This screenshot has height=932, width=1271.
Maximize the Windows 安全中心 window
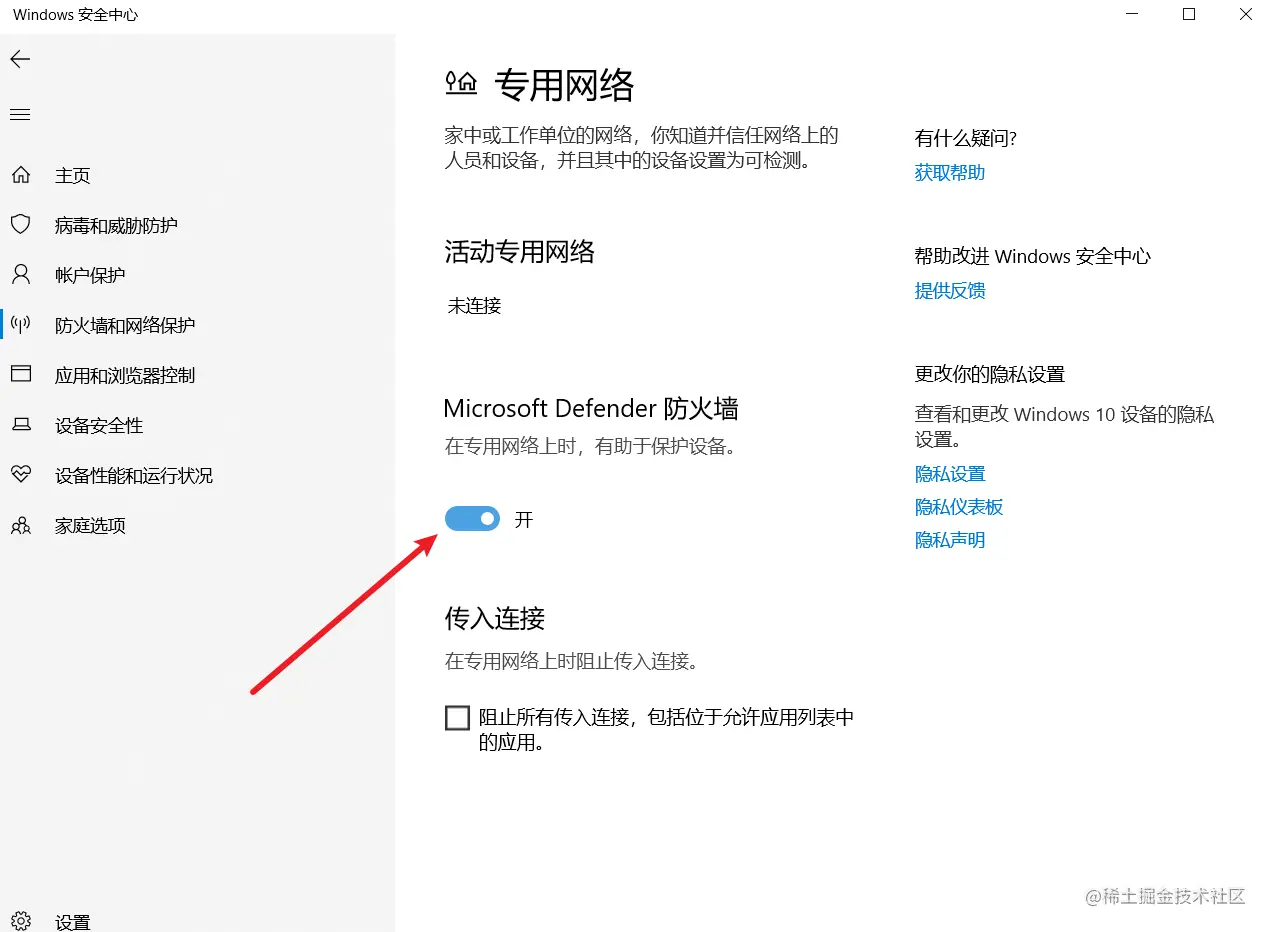1189,15
